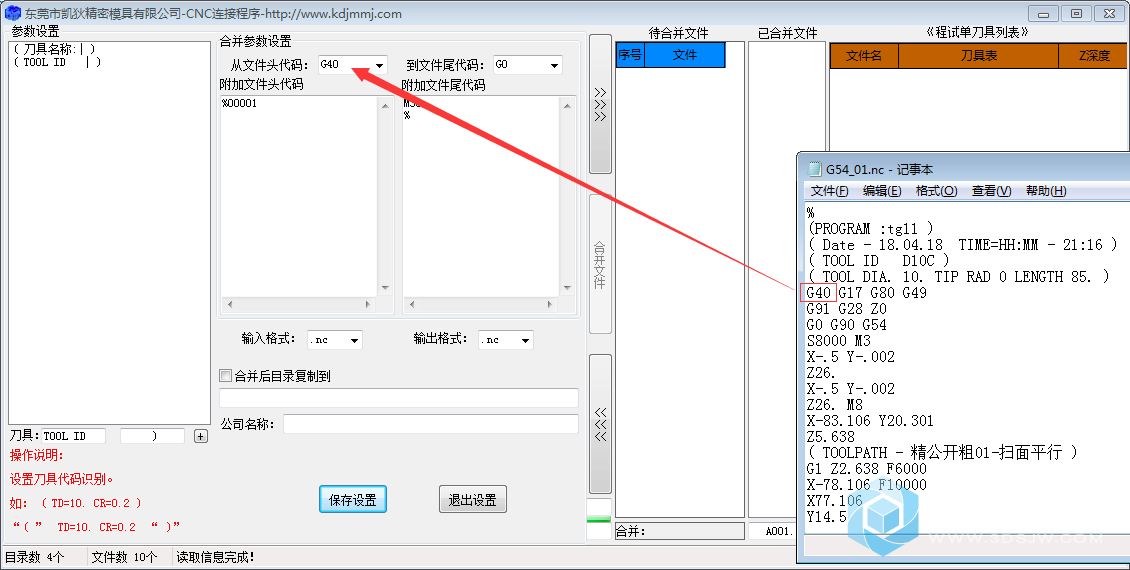
Task: Click %O0001 text in header code box
Action: coord(239,103)
